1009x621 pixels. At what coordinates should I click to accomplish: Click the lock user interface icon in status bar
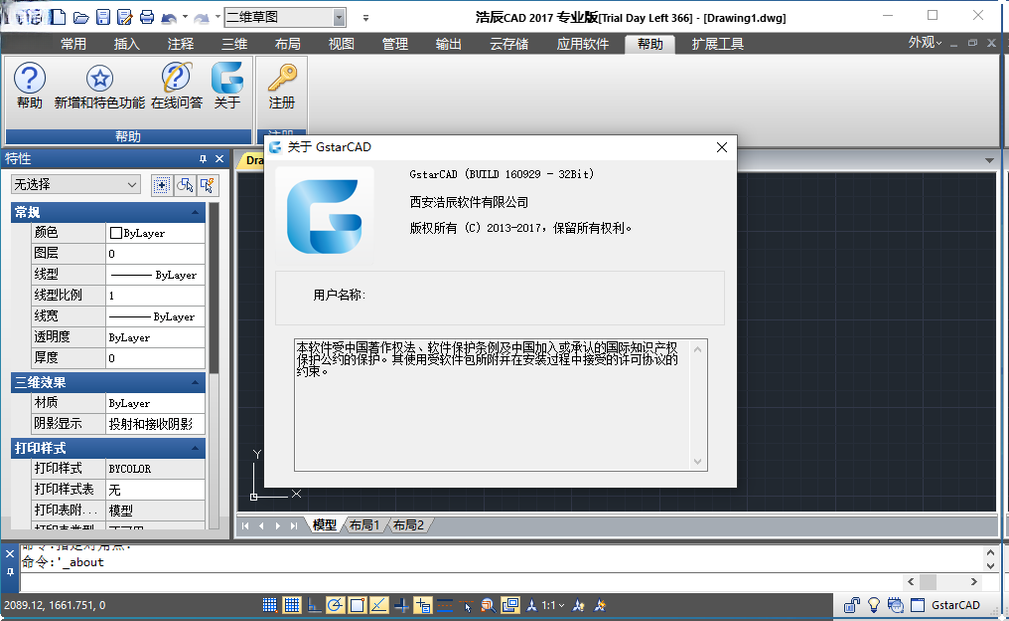[852, 605]
